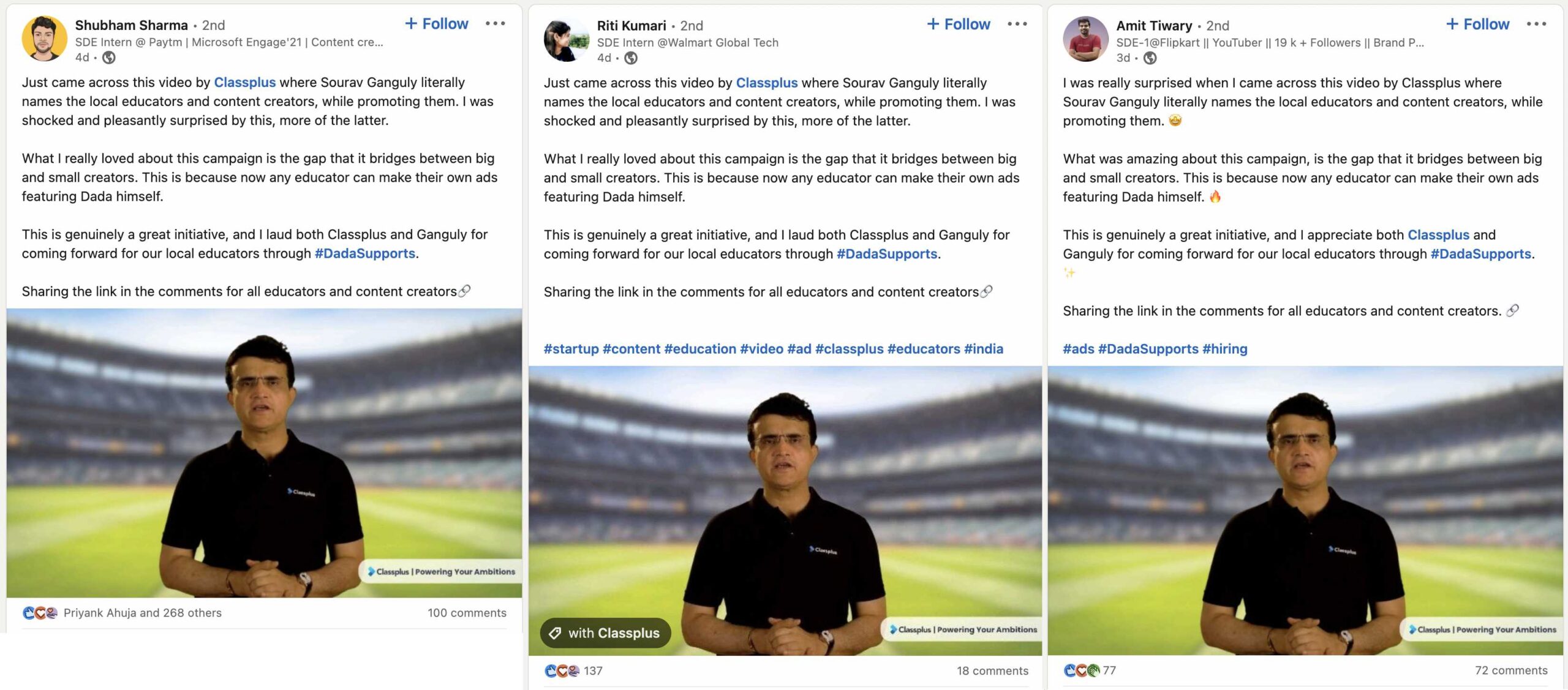Click globe visibility icon on Shubham's post
The height and width of the screenshot is (690, 1568).
[x=109, y=58]
